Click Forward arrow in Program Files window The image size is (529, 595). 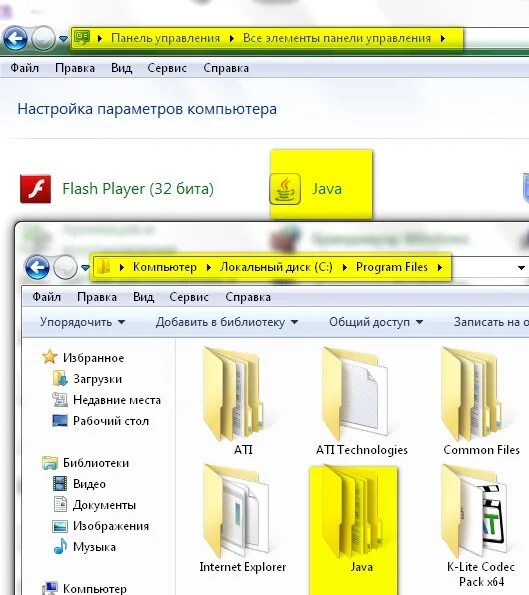pyautogui.click(x=65, y=267)
